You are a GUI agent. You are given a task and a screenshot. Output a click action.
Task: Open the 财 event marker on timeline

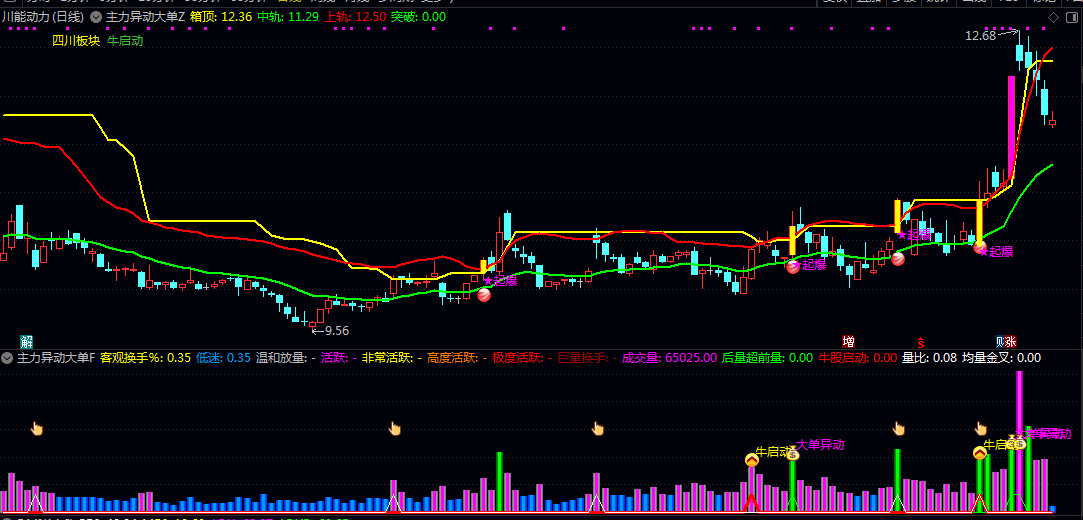pyautogui.click(x=1000, y=341)
